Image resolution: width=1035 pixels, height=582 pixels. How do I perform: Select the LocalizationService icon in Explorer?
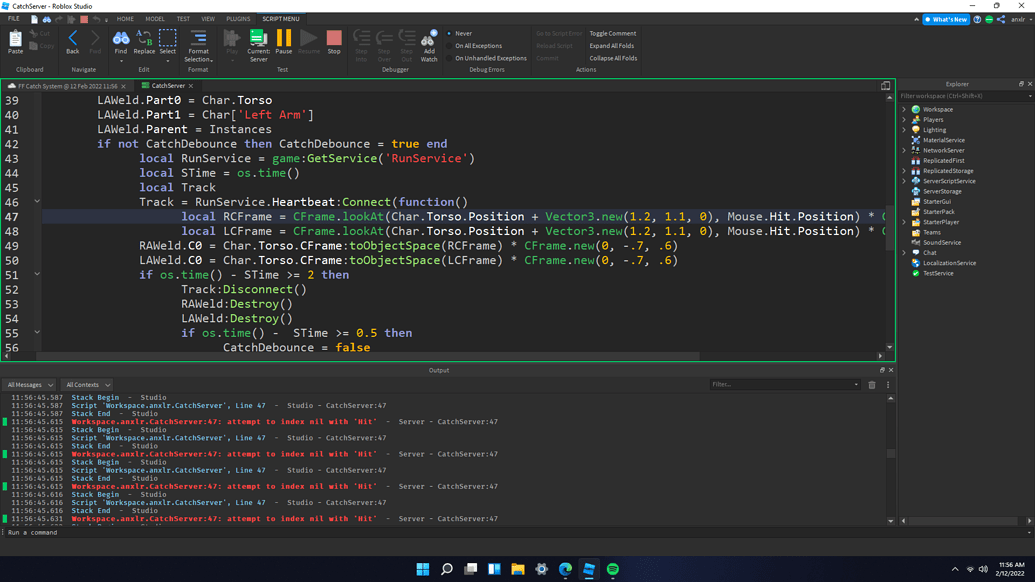point(916,263)
